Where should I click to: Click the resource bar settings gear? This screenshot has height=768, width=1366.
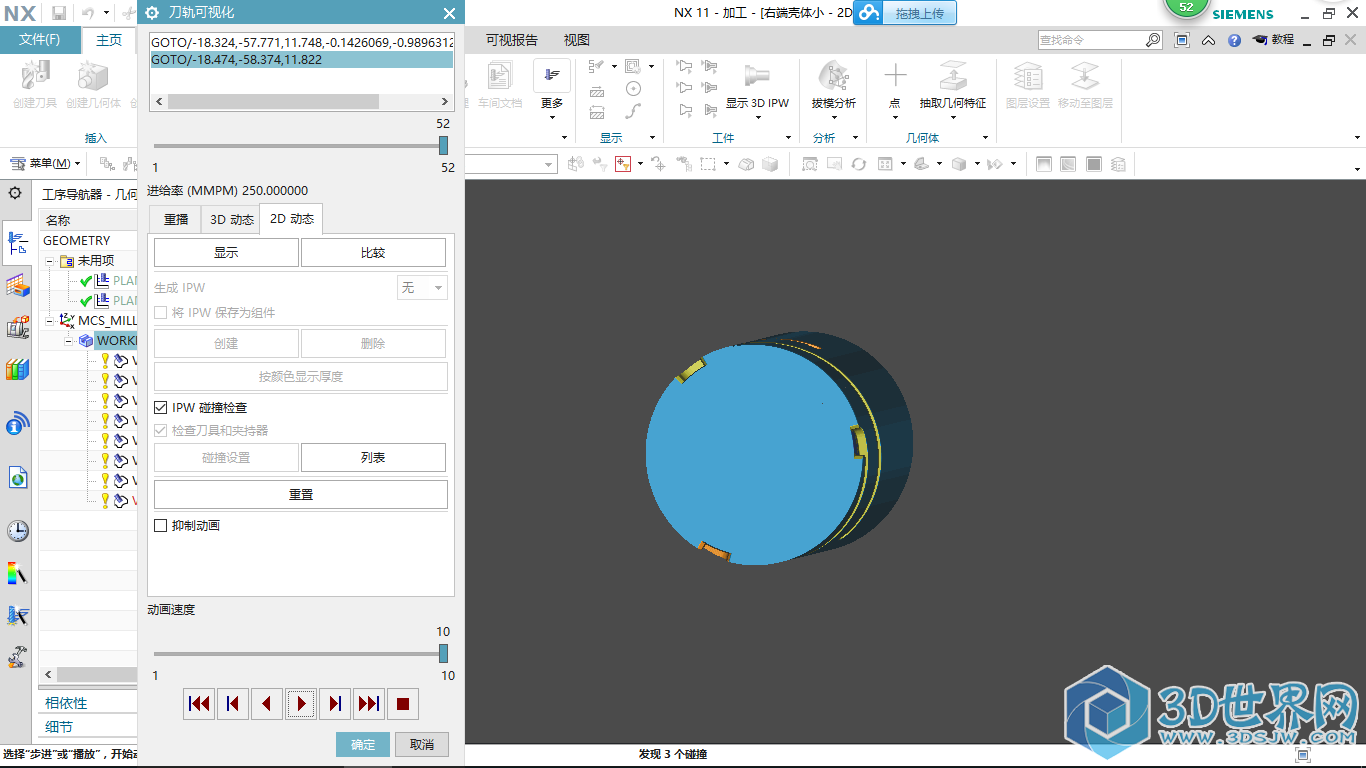15,193
